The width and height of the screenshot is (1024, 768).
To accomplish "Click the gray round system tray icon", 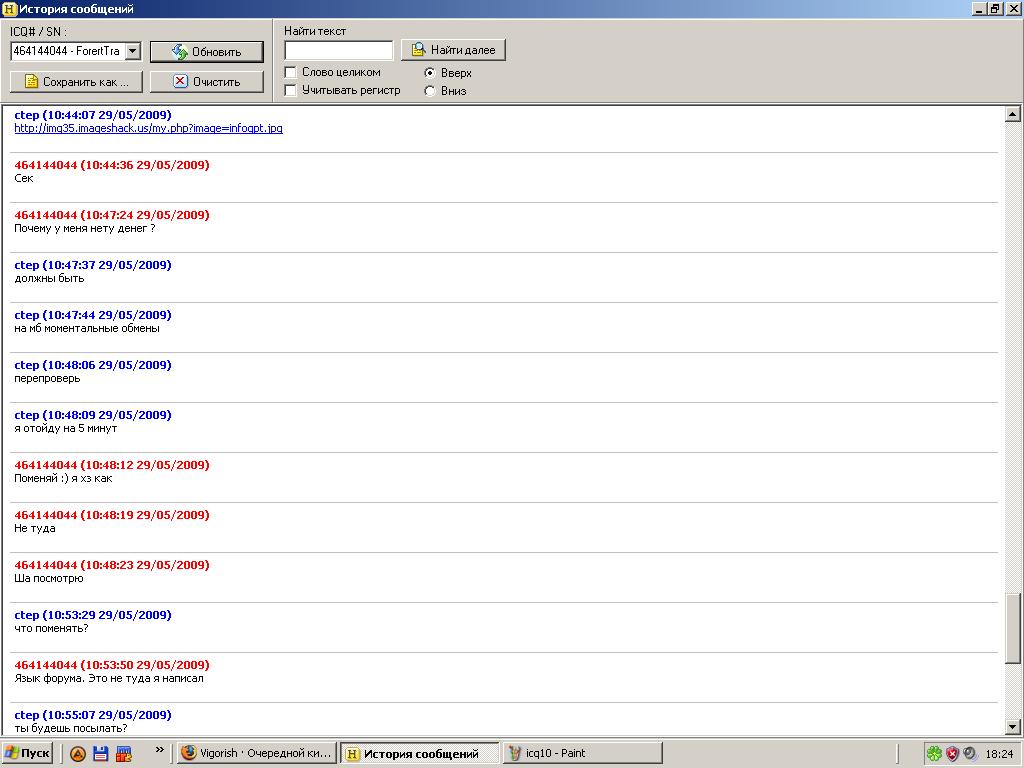I will 970,754.
